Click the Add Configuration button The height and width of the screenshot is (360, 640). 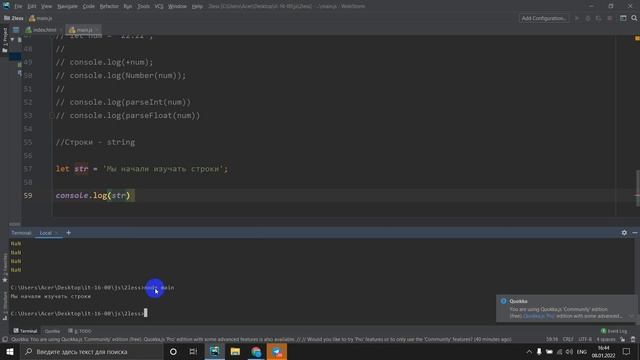coord(544,18)
